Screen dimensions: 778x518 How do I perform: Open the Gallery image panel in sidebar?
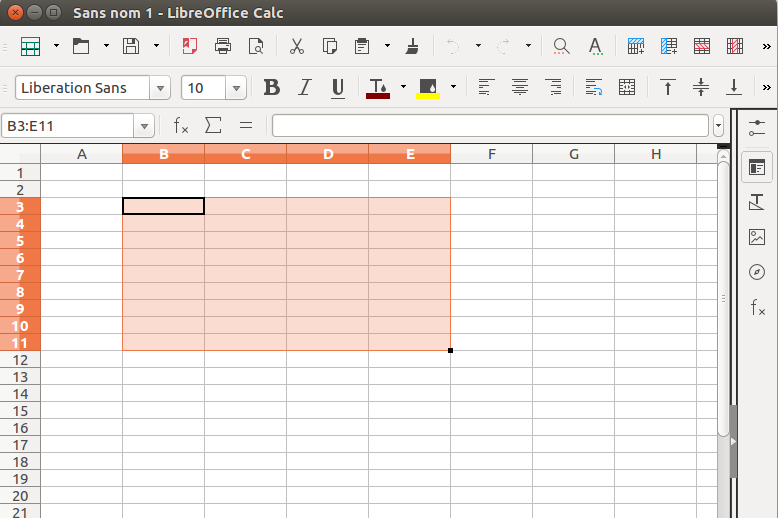click(x=756, y=237)
